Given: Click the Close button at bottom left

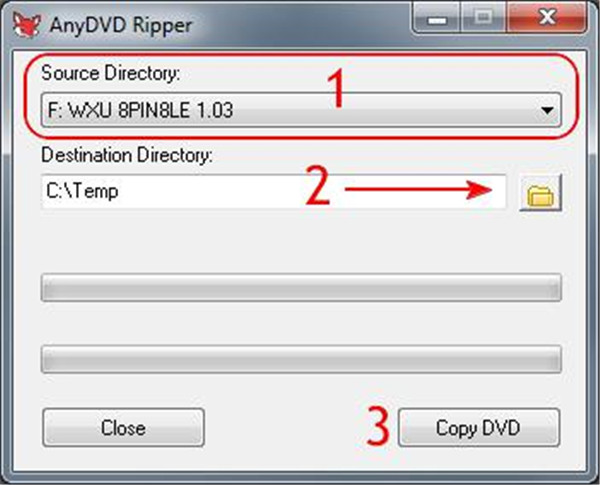Looking at the screenshot, I should tap(123, 428).
